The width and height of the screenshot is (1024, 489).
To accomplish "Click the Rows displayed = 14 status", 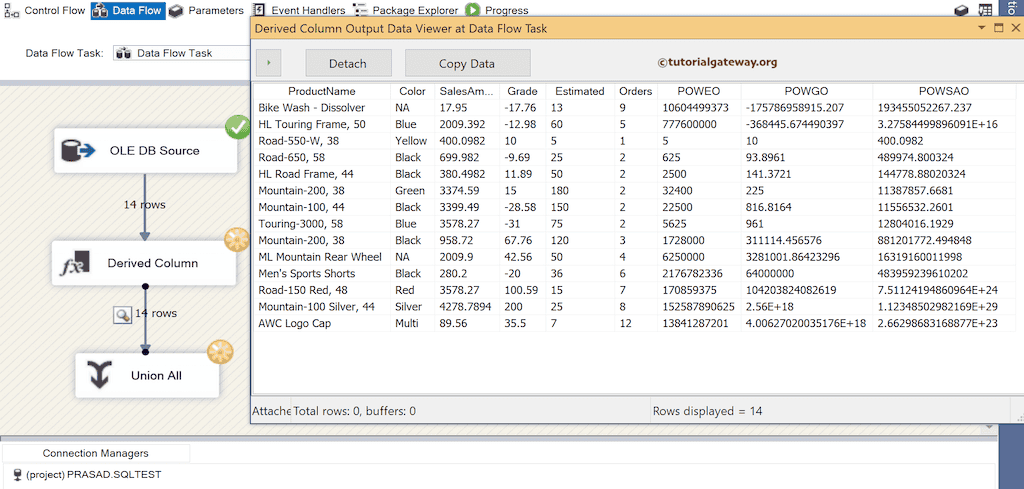I will (707, 411).
